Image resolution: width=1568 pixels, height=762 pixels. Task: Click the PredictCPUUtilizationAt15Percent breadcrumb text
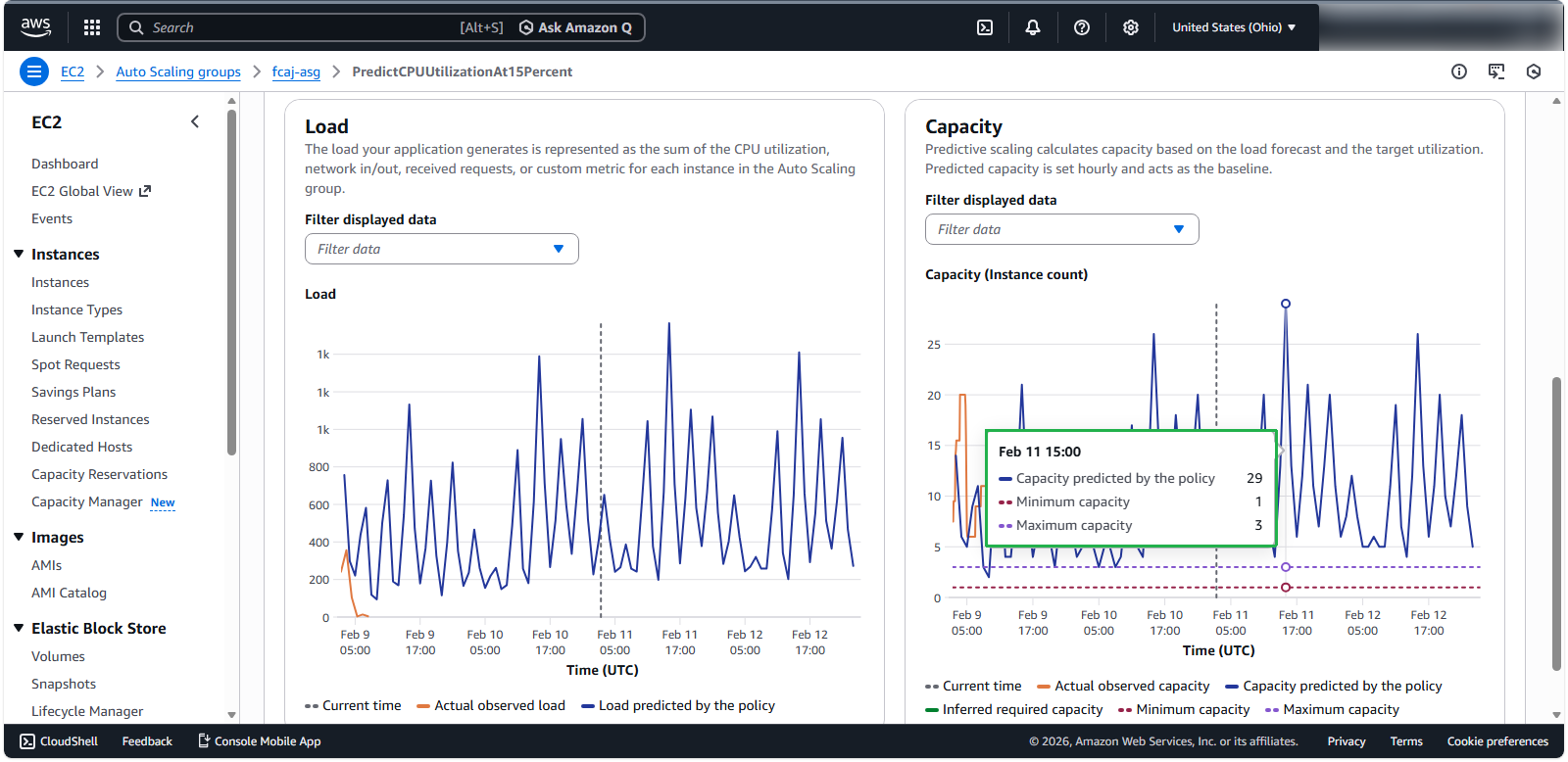click(463, 71)
